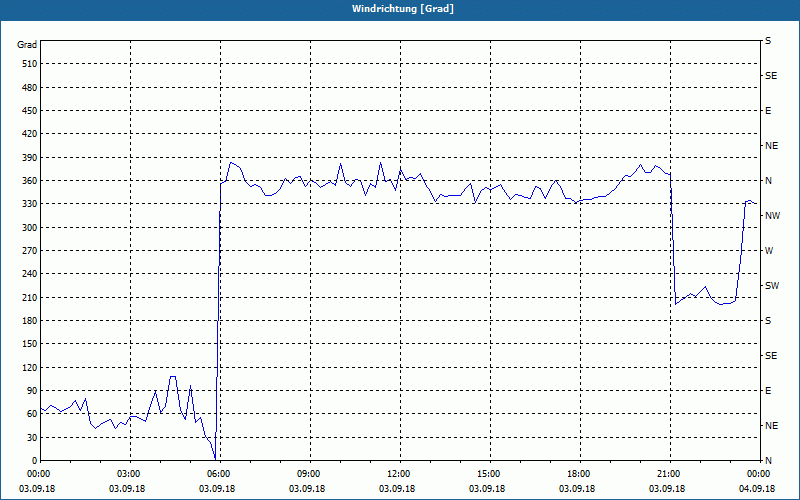Viewport: 800px width, 500px height.
Task: Click the SW compass label
Action: 772,286
